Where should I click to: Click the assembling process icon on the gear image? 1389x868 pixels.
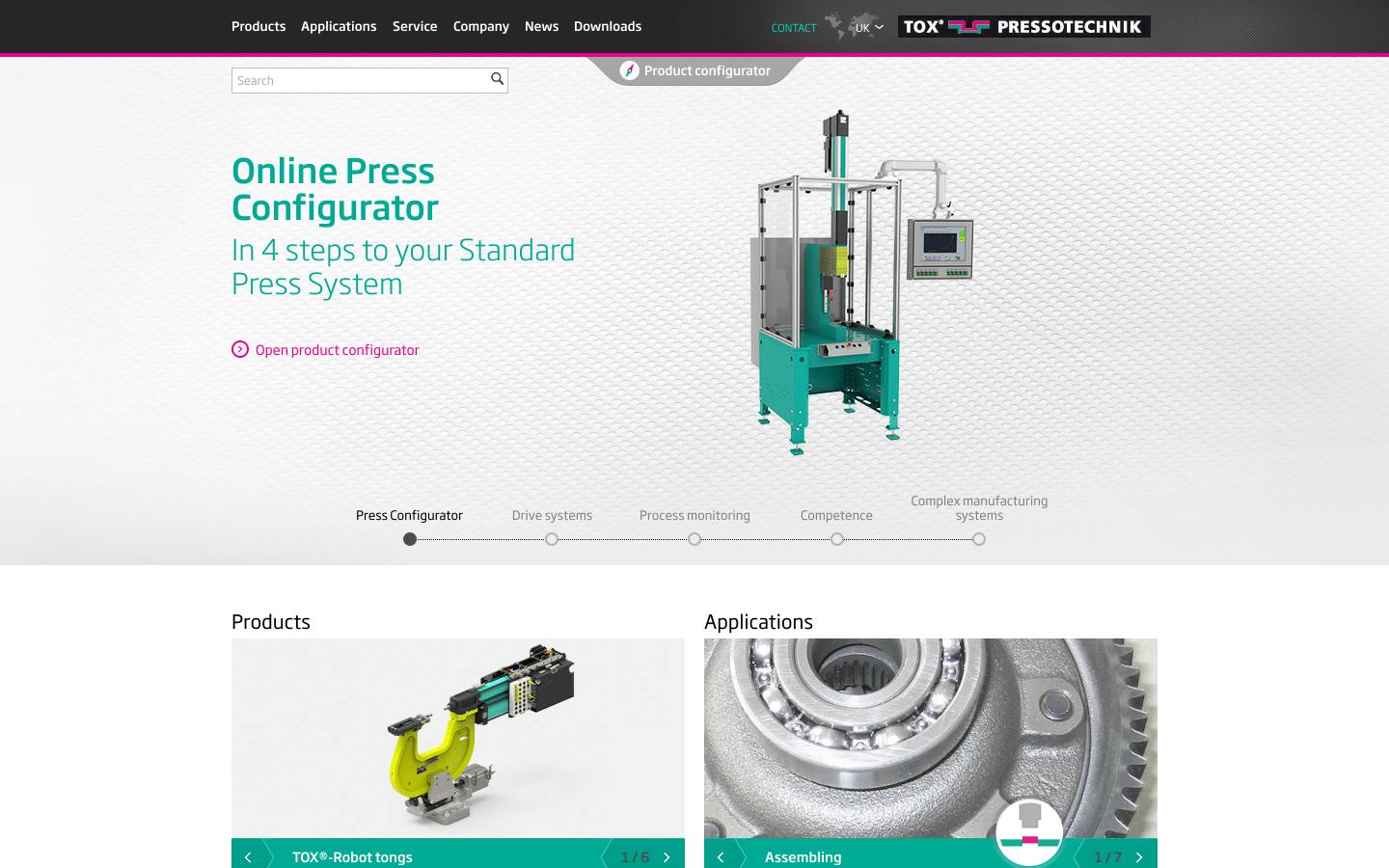[1028, 831]
